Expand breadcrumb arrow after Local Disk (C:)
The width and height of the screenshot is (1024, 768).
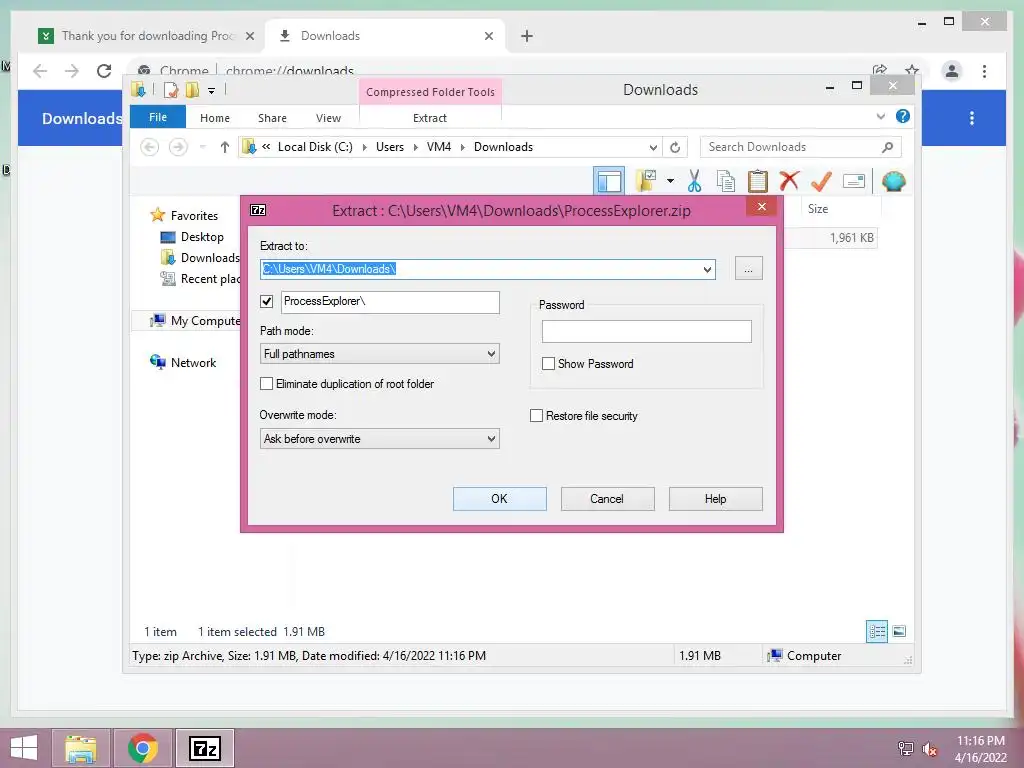(364, 147)
